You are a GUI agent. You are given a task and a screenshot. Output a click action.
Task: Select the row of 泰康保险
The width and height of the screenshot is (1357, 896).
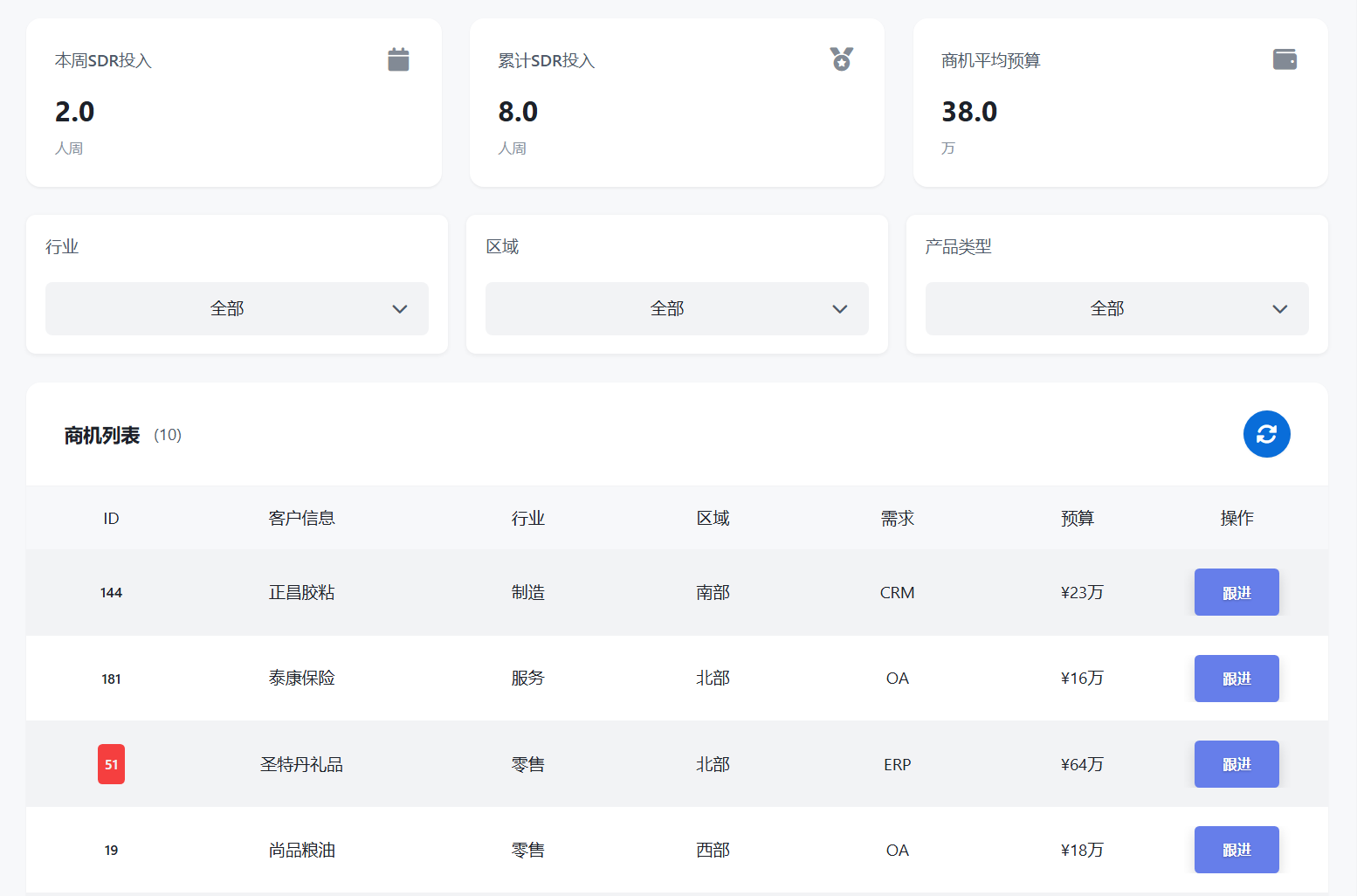611,679
